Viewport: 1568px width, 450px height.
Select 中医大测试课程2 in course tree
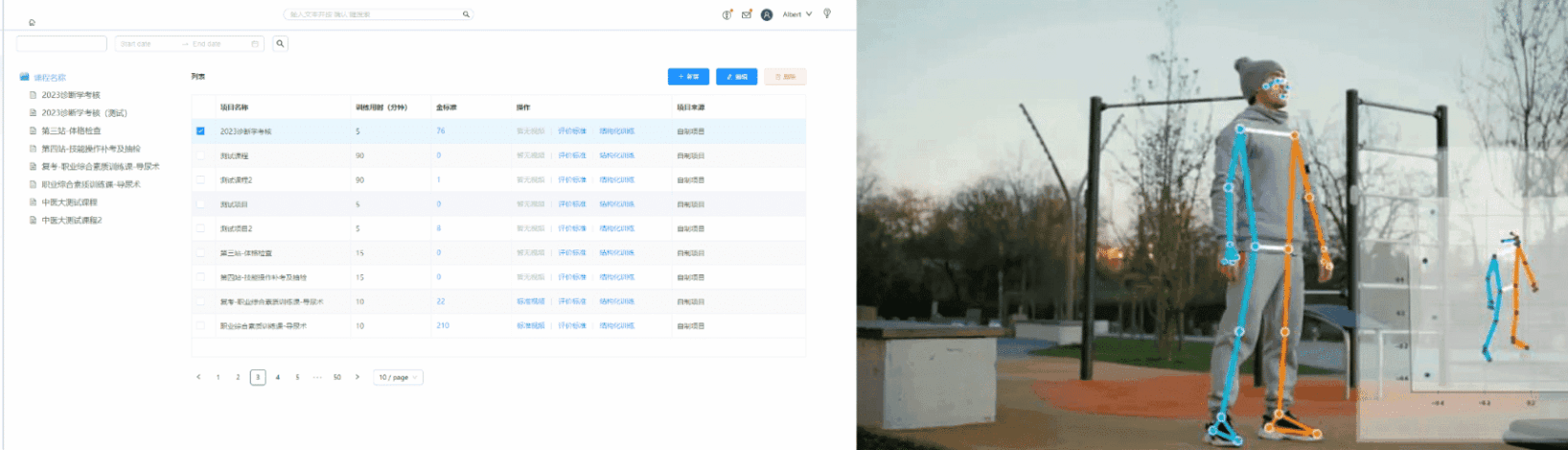pos(72,220)
